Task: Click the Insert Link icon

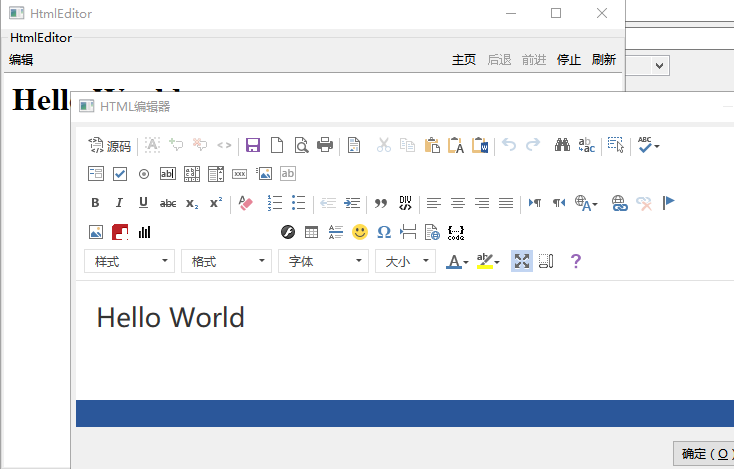Action: 620,203
